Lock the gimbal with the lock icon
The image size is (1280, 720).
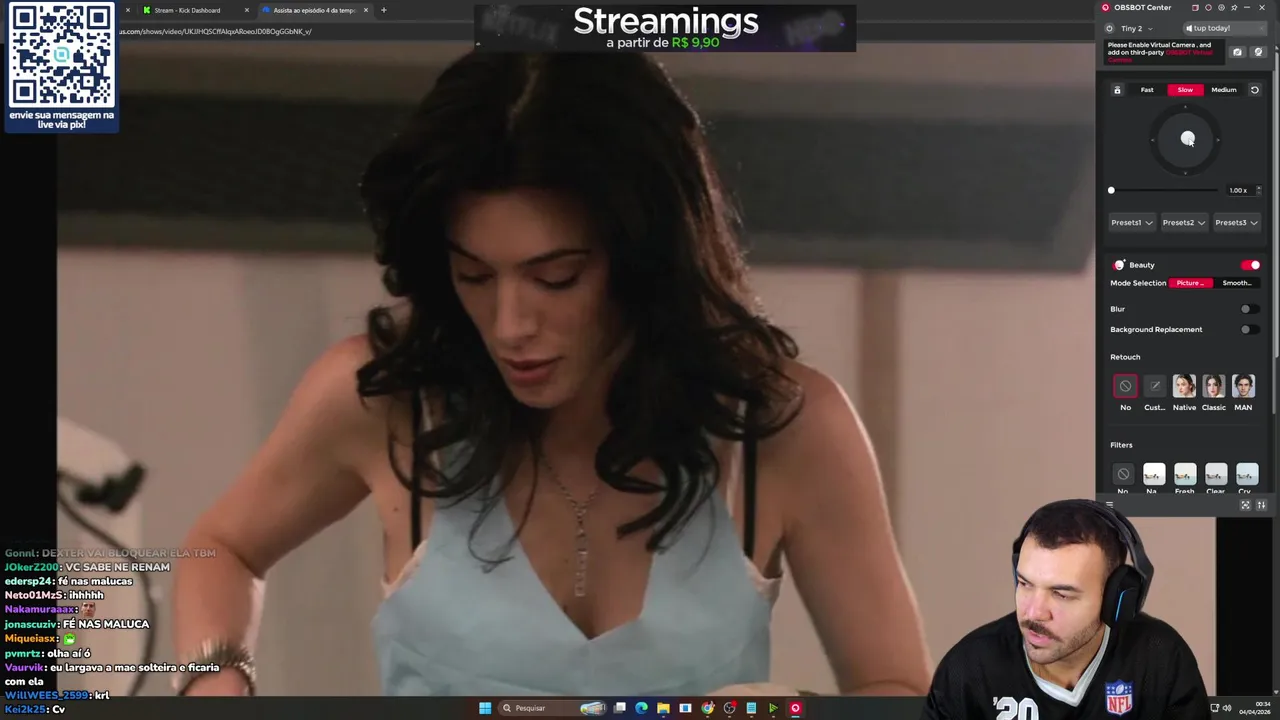[1117, 90]
